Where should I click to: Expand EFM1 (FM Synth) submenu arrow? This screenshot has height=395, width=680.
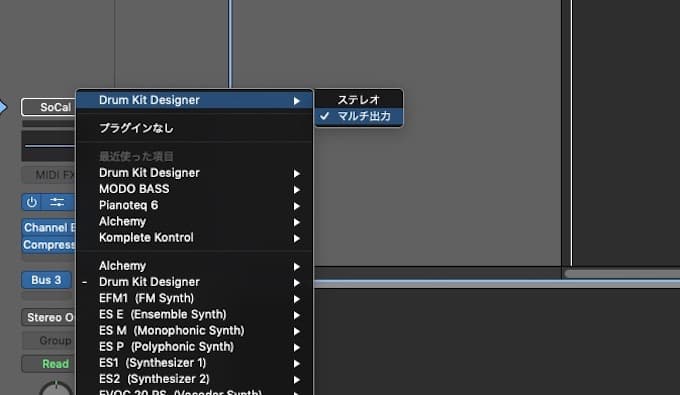[297, 299]
